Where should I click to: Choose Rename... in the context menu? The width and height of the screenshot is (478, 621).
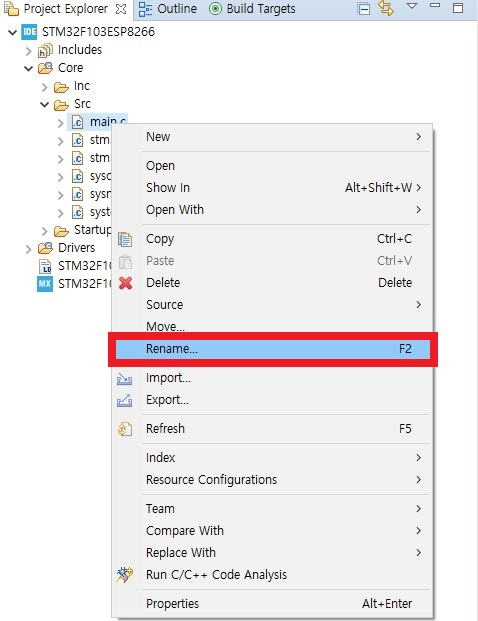(x=272, y=349)
